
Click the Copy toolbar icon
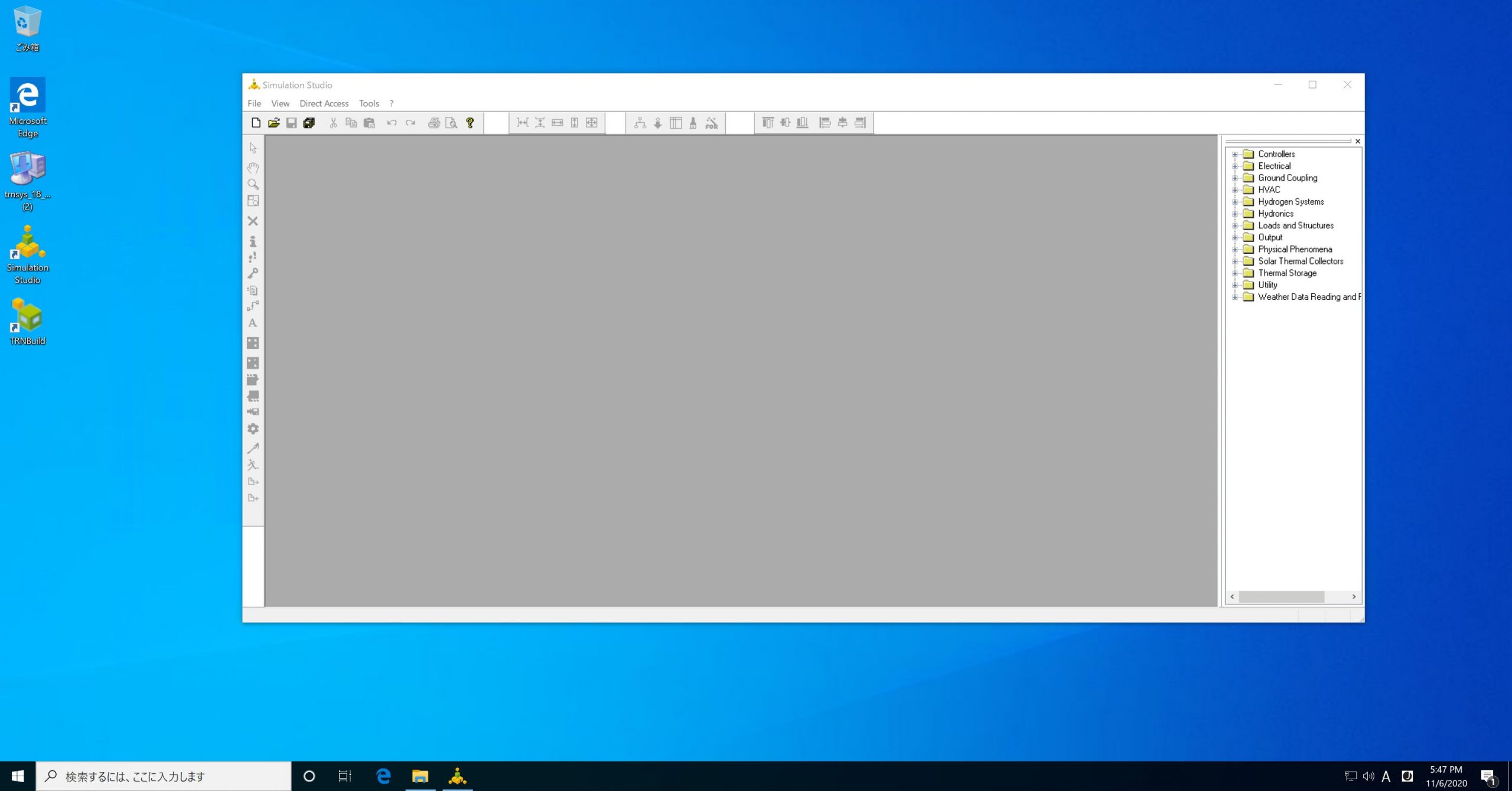click(x=351, y=123)
